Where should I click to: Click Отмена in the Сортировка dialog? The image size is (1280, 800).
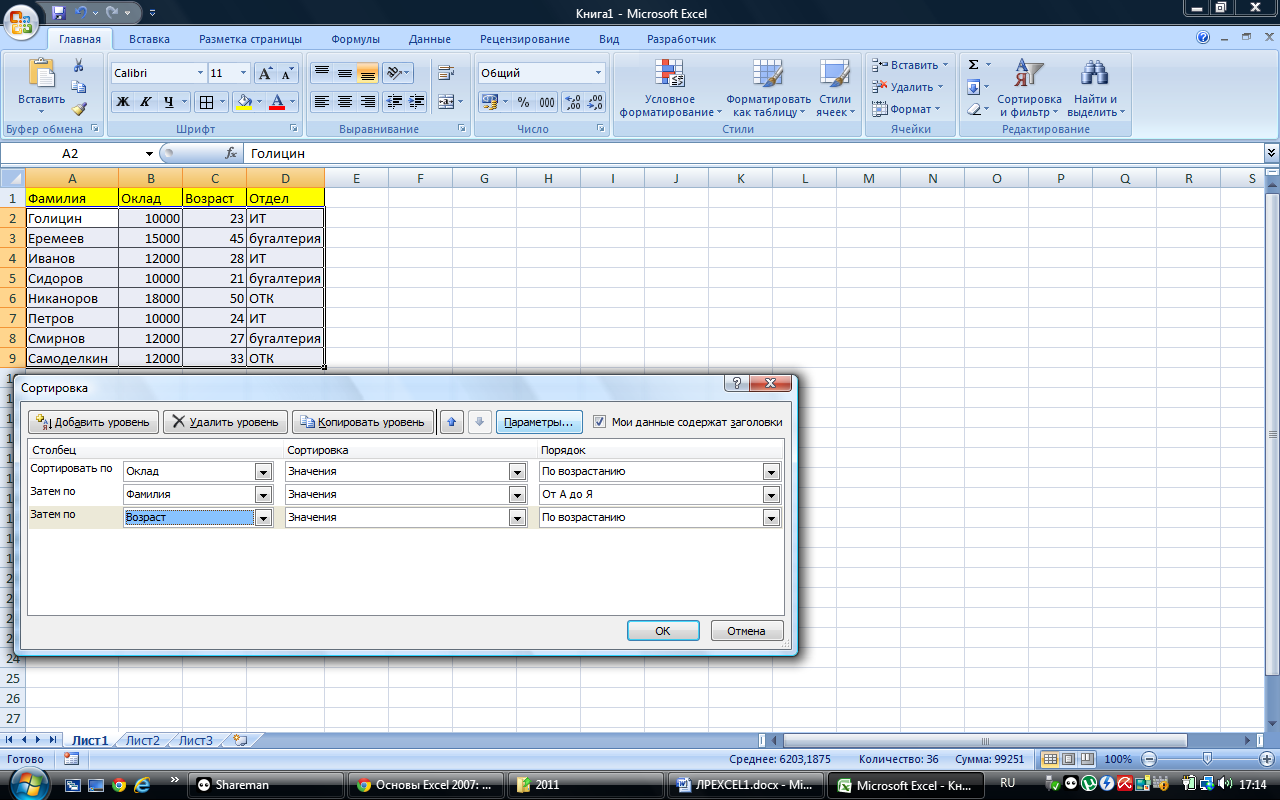coord(747,631)
